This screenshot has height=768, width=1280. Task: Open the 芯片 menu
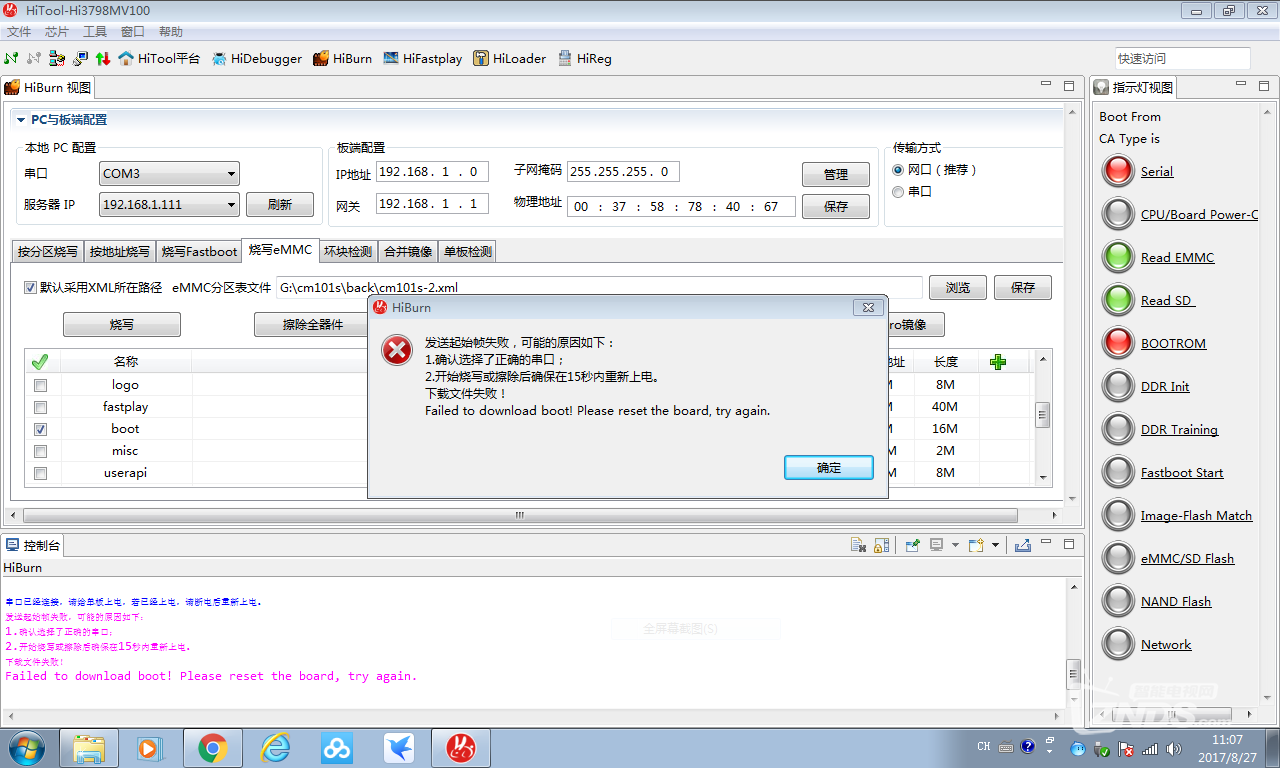57,32
